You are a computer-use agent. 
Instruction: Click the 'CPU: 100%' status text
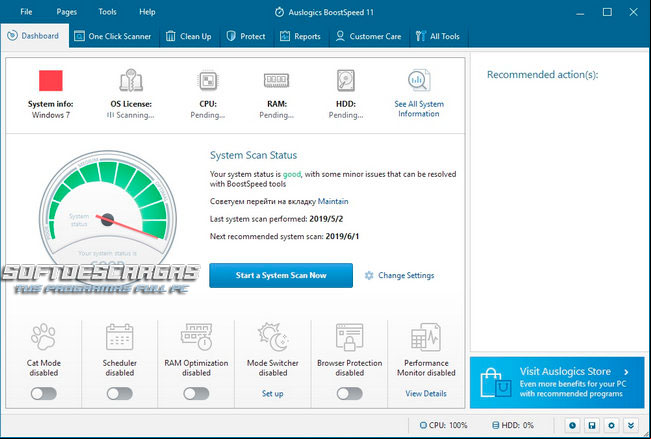click(x=448, y=425)
